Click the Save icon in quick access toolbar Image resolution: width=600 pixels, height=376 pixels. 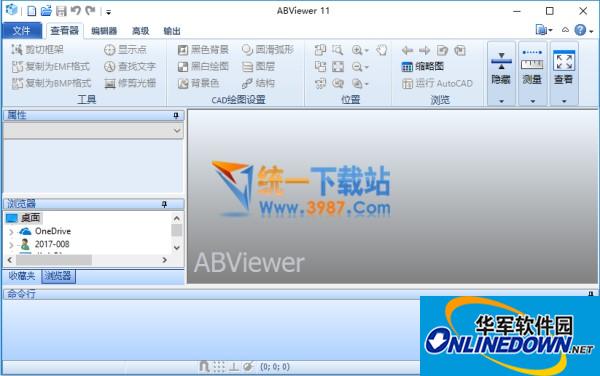point(61,11)
